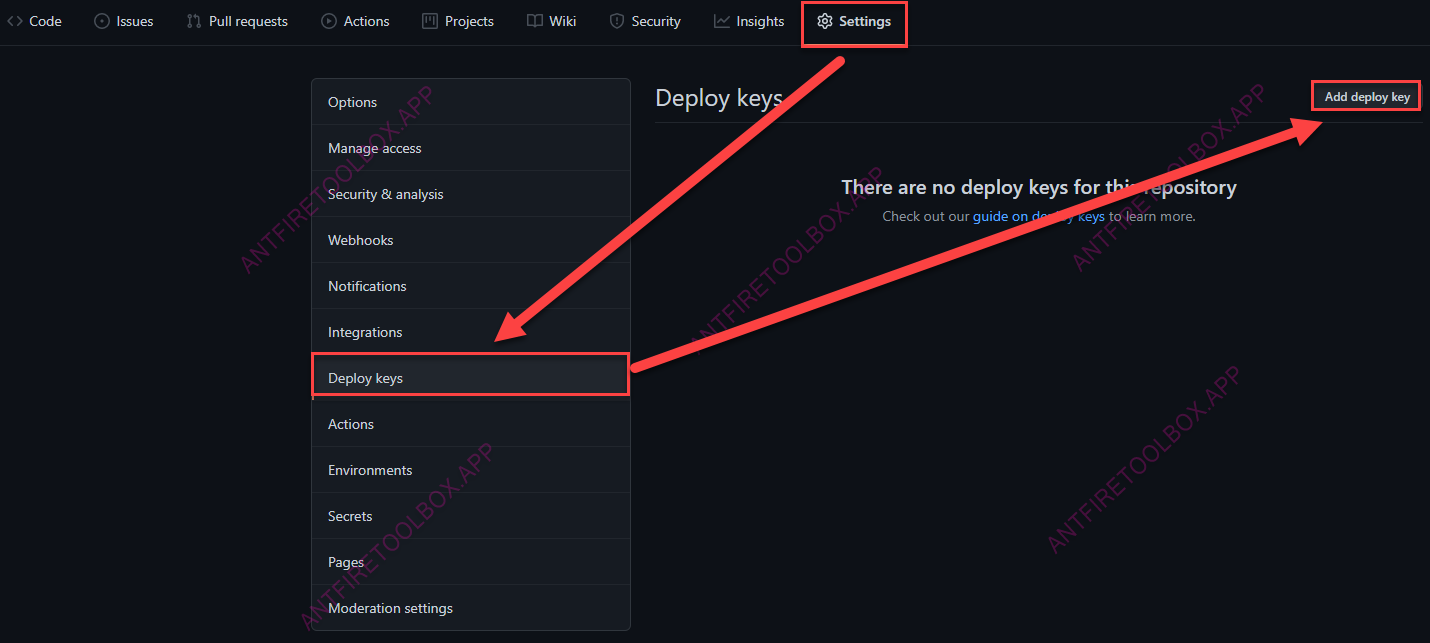Click the Deploy keys page heading
1430x643 pixels.
click(x=719, y=98)
